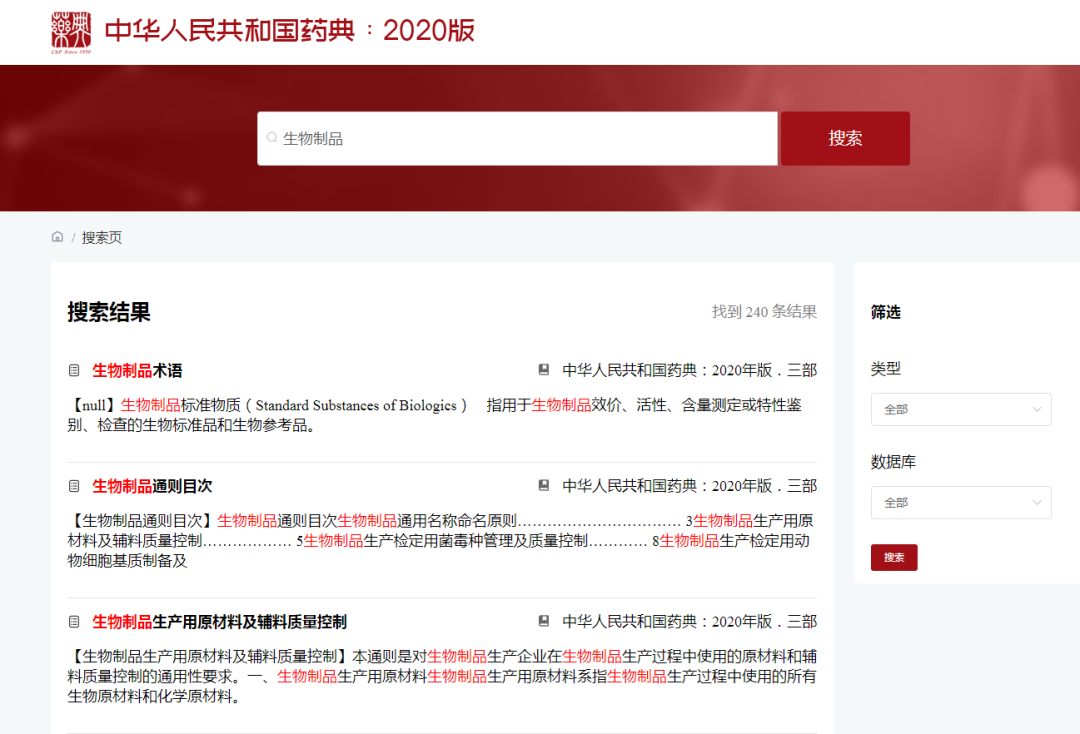Image resolution: width=1080 pixels, height=734 pixels.
Task: Click the home icon in breadcrumb
Action: (57, 237)
